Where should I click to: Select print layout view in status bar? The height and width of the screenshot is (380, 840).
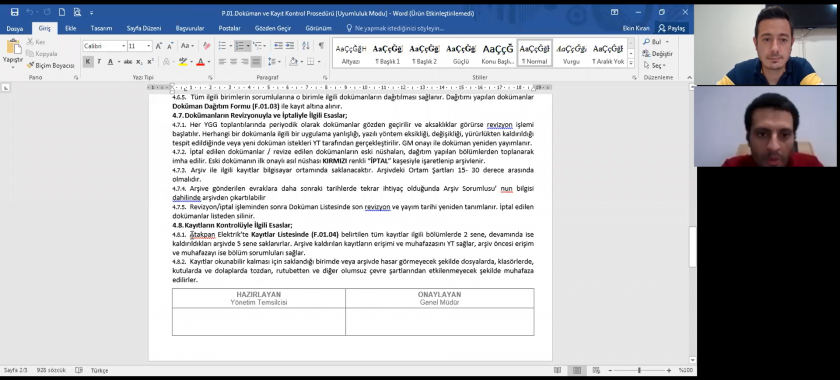click(x=577, y=370)
